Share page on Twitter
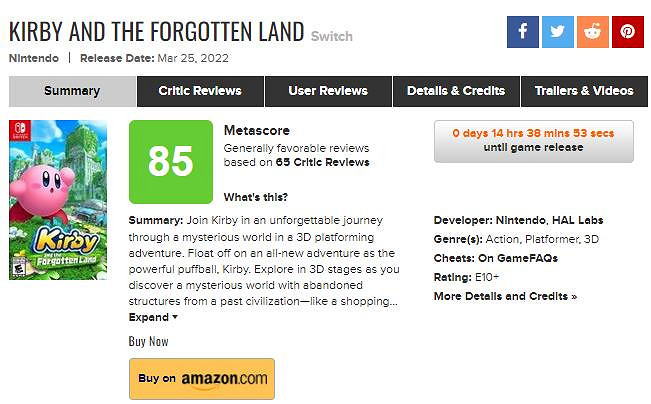This screenshot has width=651, height=404. click(557, 32)
